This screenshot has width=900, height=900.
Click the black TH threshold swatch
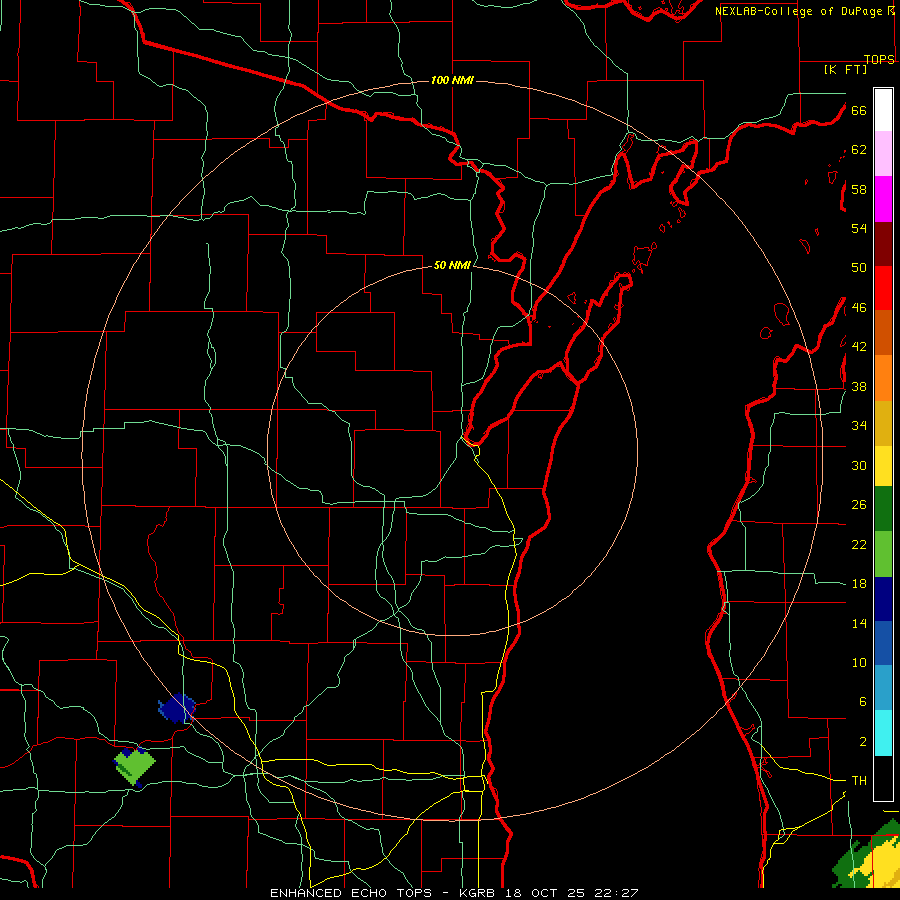point(883,778)
